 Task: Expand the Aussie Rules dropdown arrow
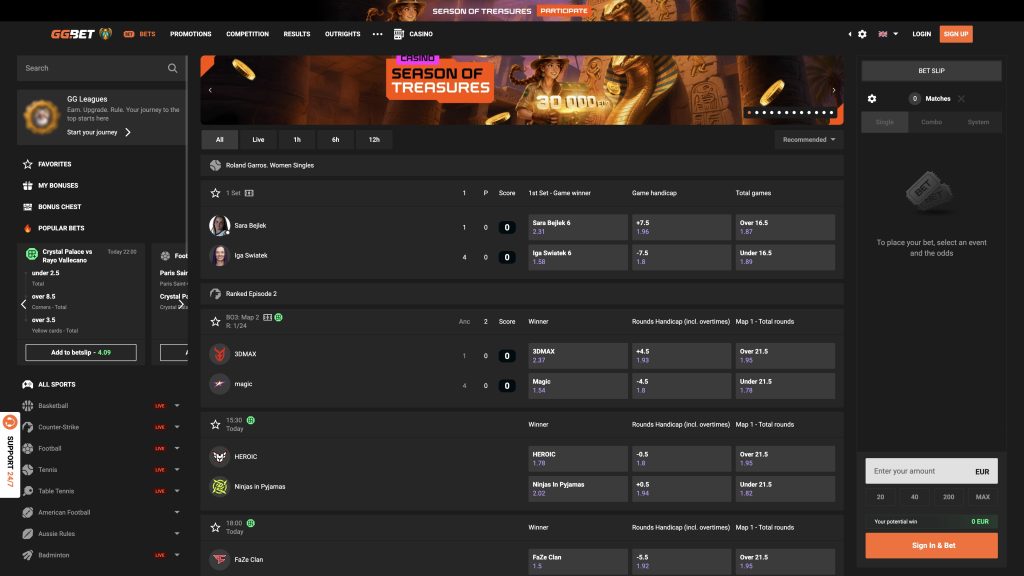click(x=177, y=534)
